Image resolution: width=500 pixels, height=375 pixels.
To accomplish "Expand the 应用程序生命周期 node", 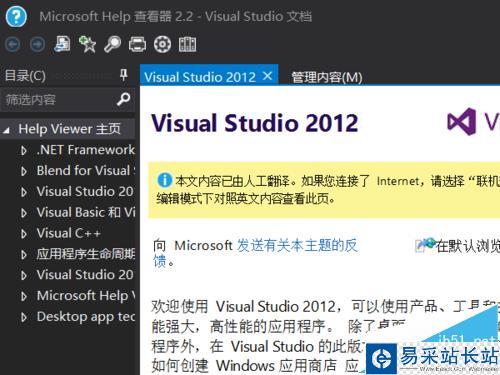I will pyautogui.click(x=24, y=255).
